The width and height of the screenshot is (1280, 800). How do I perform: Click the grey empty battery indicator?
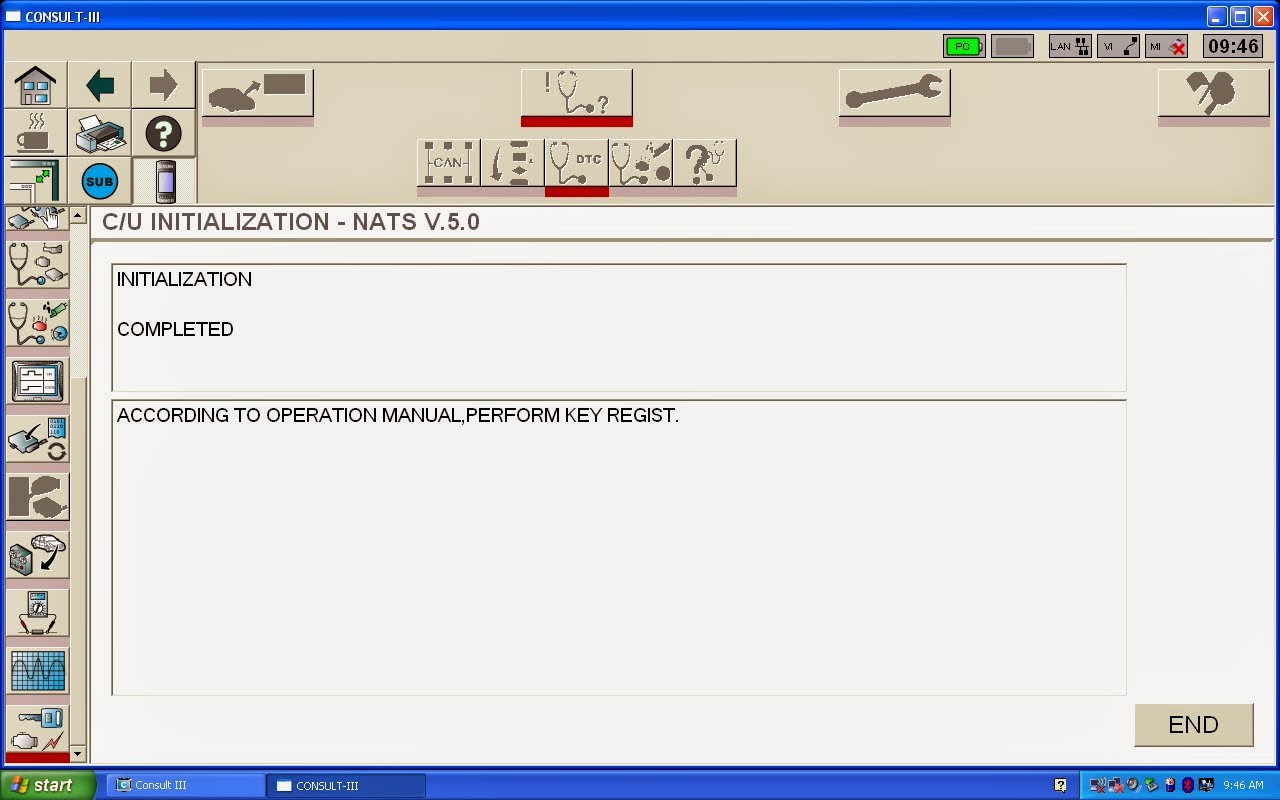coord(1013,46)
